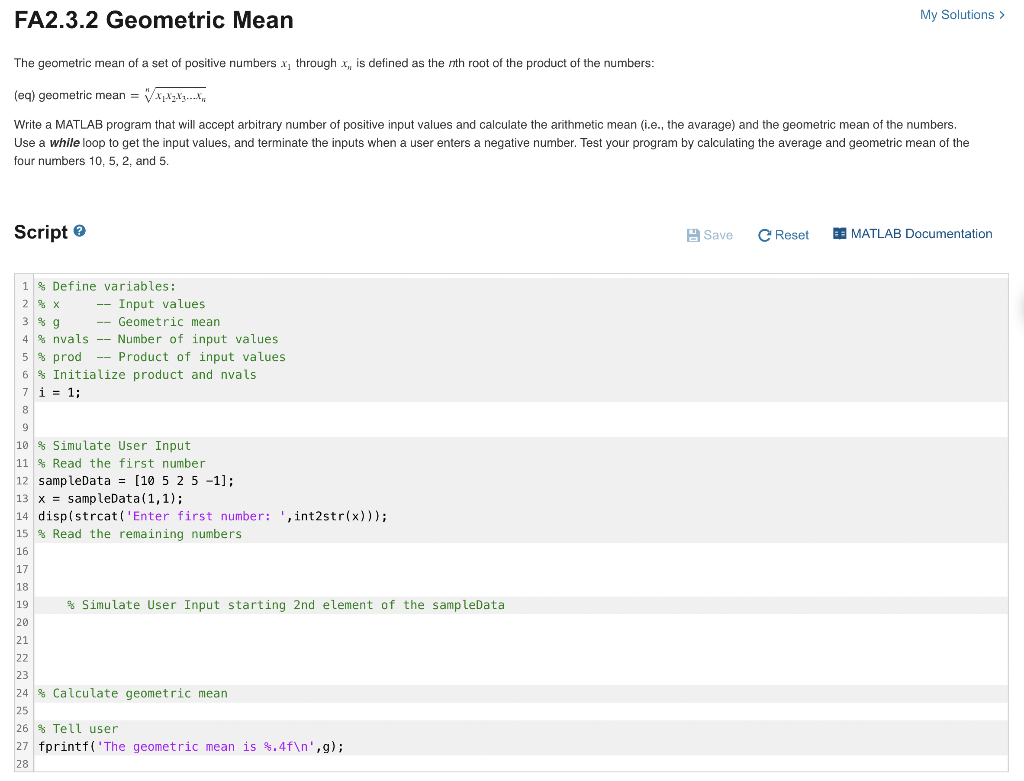The width and height of the screenshot is (1024, 781).
Task: Open My Solutions
Action: pos(956,15)
